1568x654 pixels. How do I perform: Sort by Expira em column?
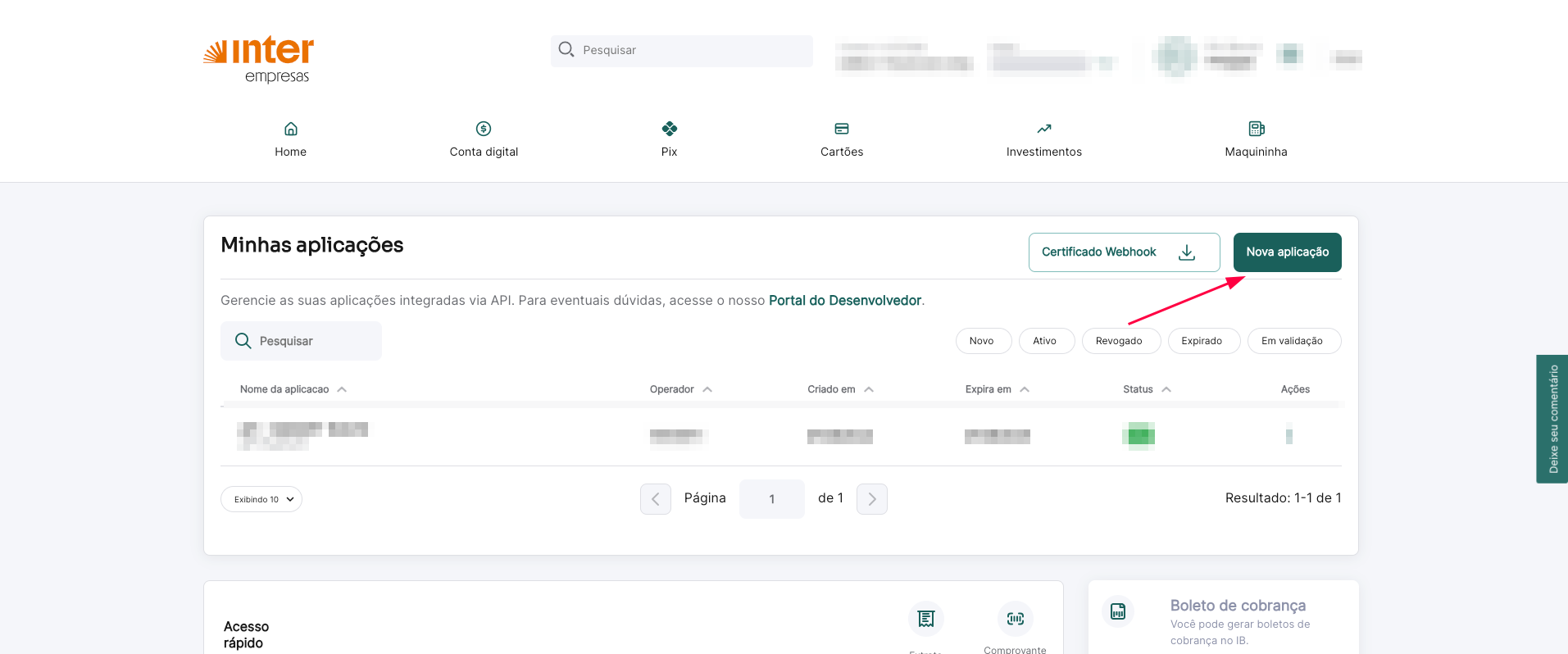coord(997,389)
